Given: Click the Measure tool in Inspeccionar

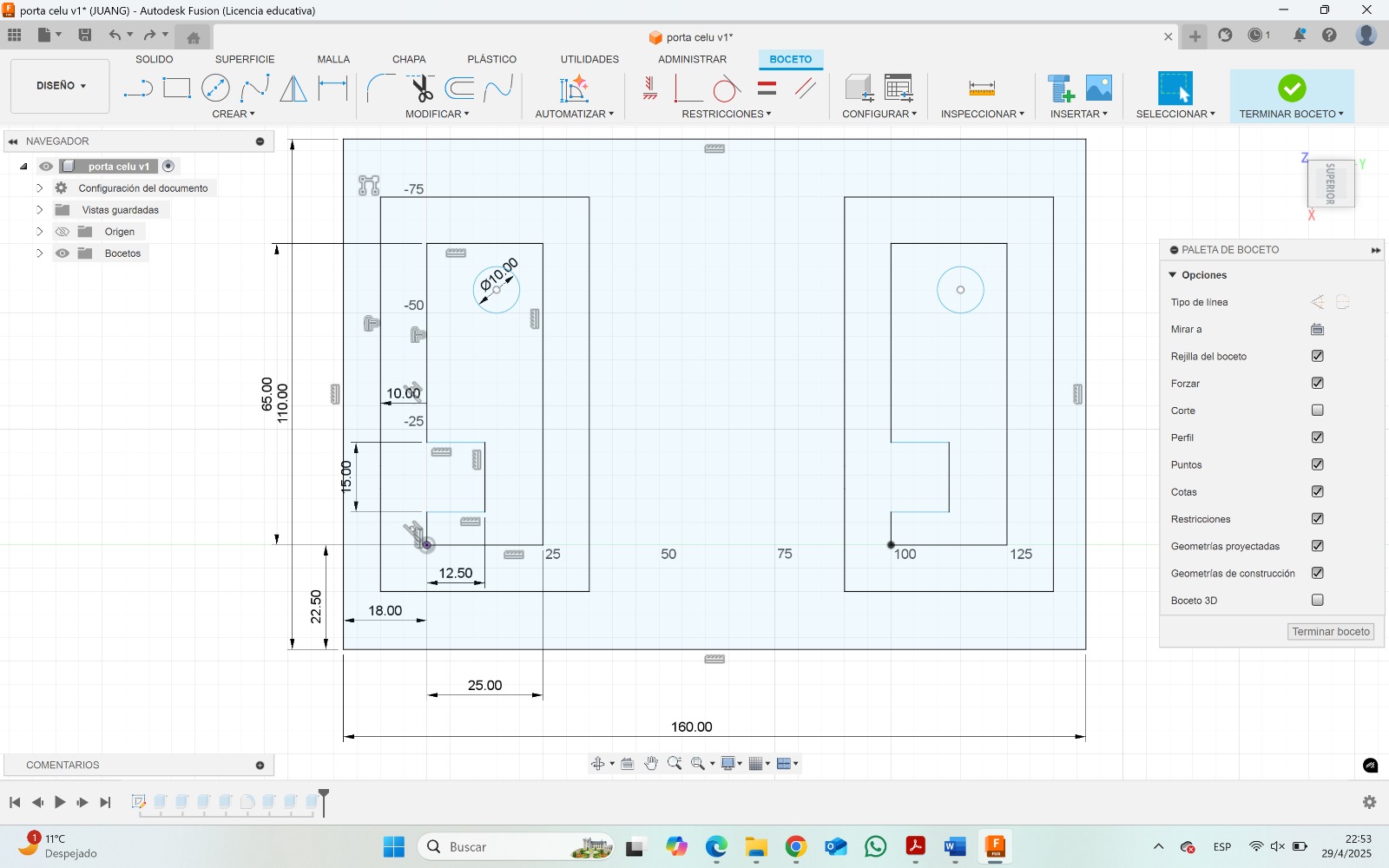Looking at the screenshot, I should pyautogui.click(x=982, y=89).
